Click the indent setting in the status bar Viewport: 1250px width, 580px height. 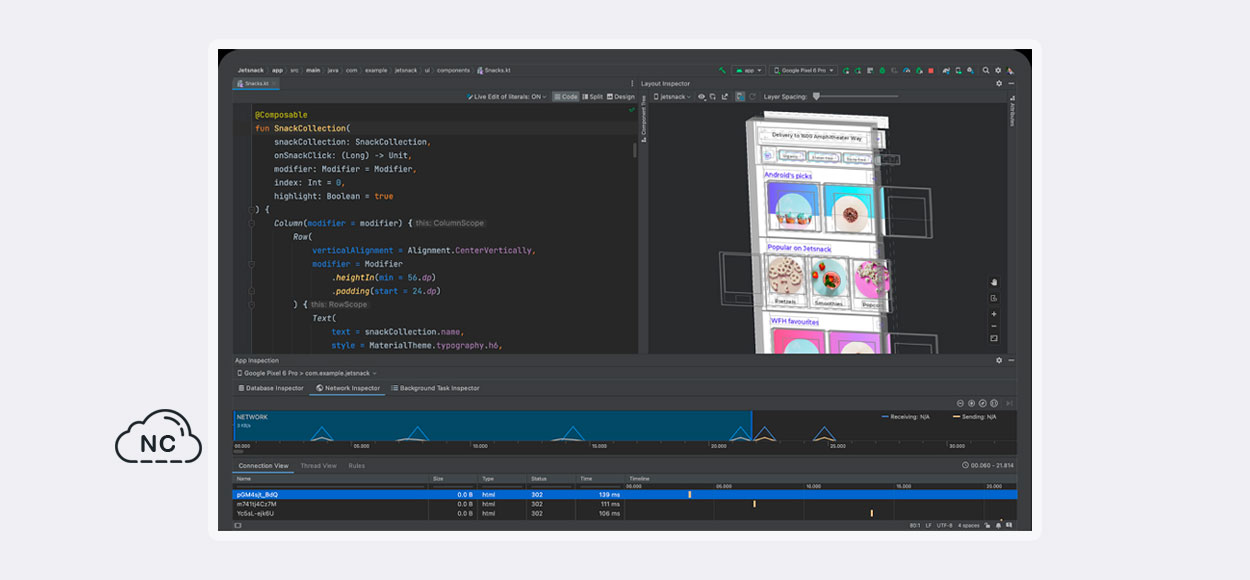point(969,525)
